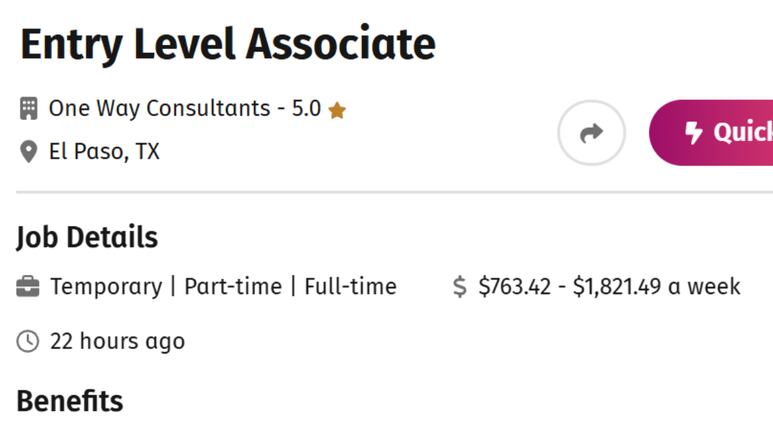Click the clock posted time icon

[28, 341]
